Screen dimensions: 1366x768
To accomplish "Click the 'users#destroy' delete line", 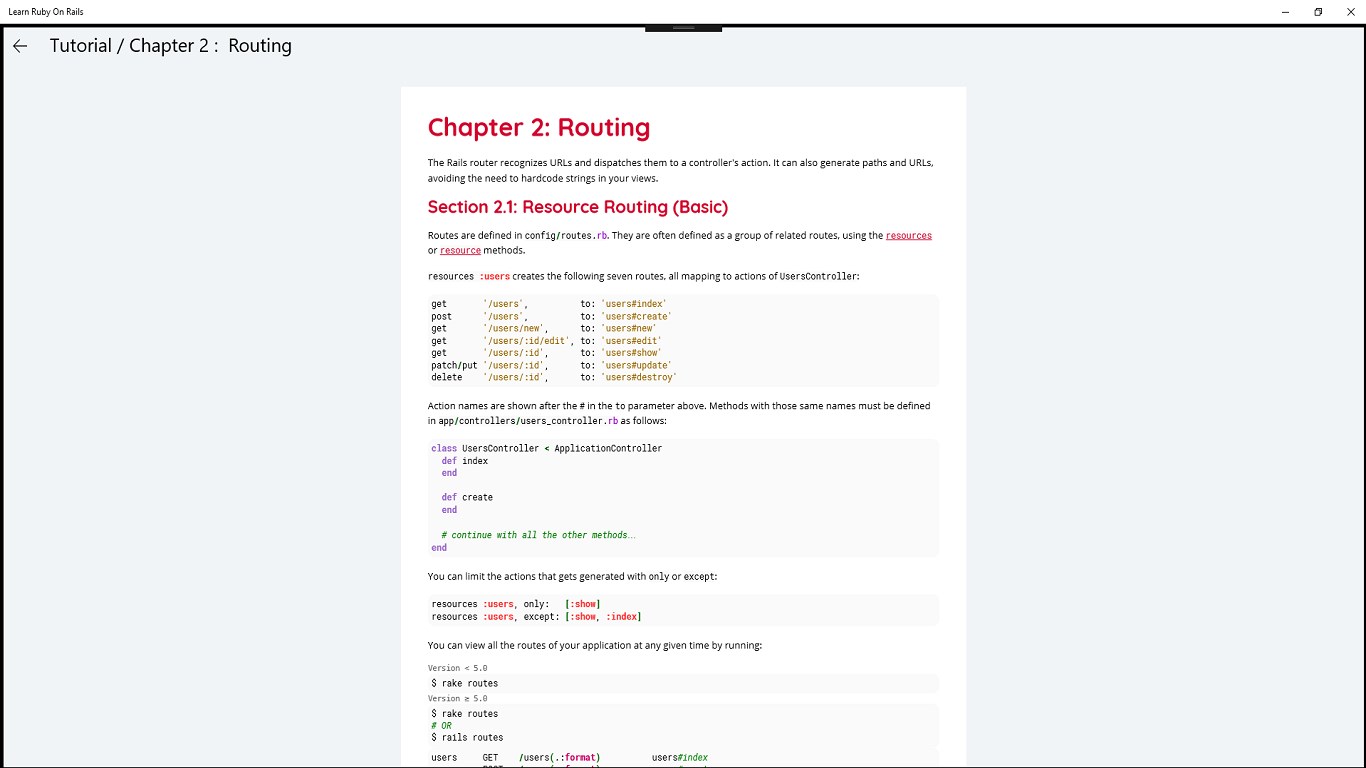I will click(554, 377).
